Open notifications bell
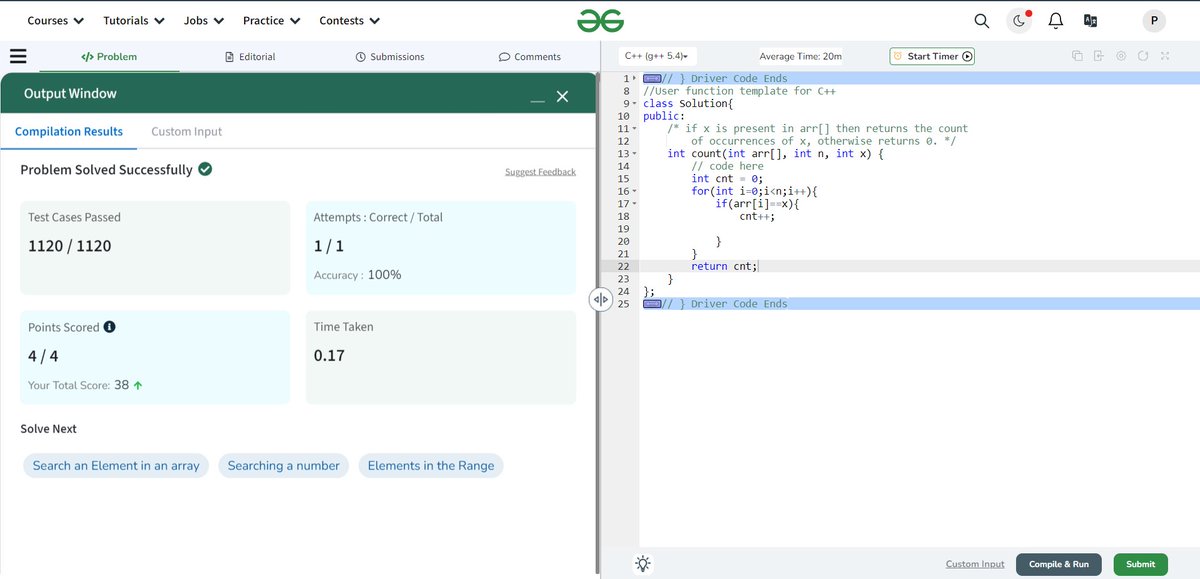Image resolution: width=1200 pixels, height=579 pixels. tap(1055, 21)
